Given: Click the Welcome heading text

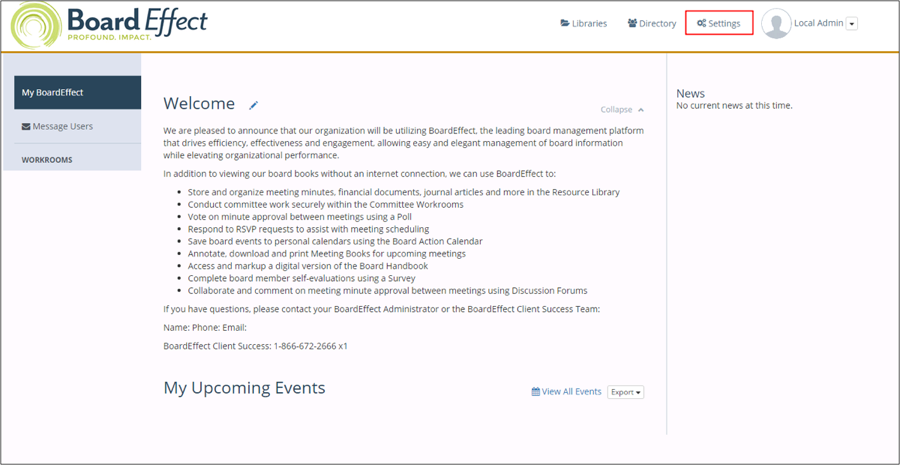Looking at the screenshot, I should pos(199,104).
